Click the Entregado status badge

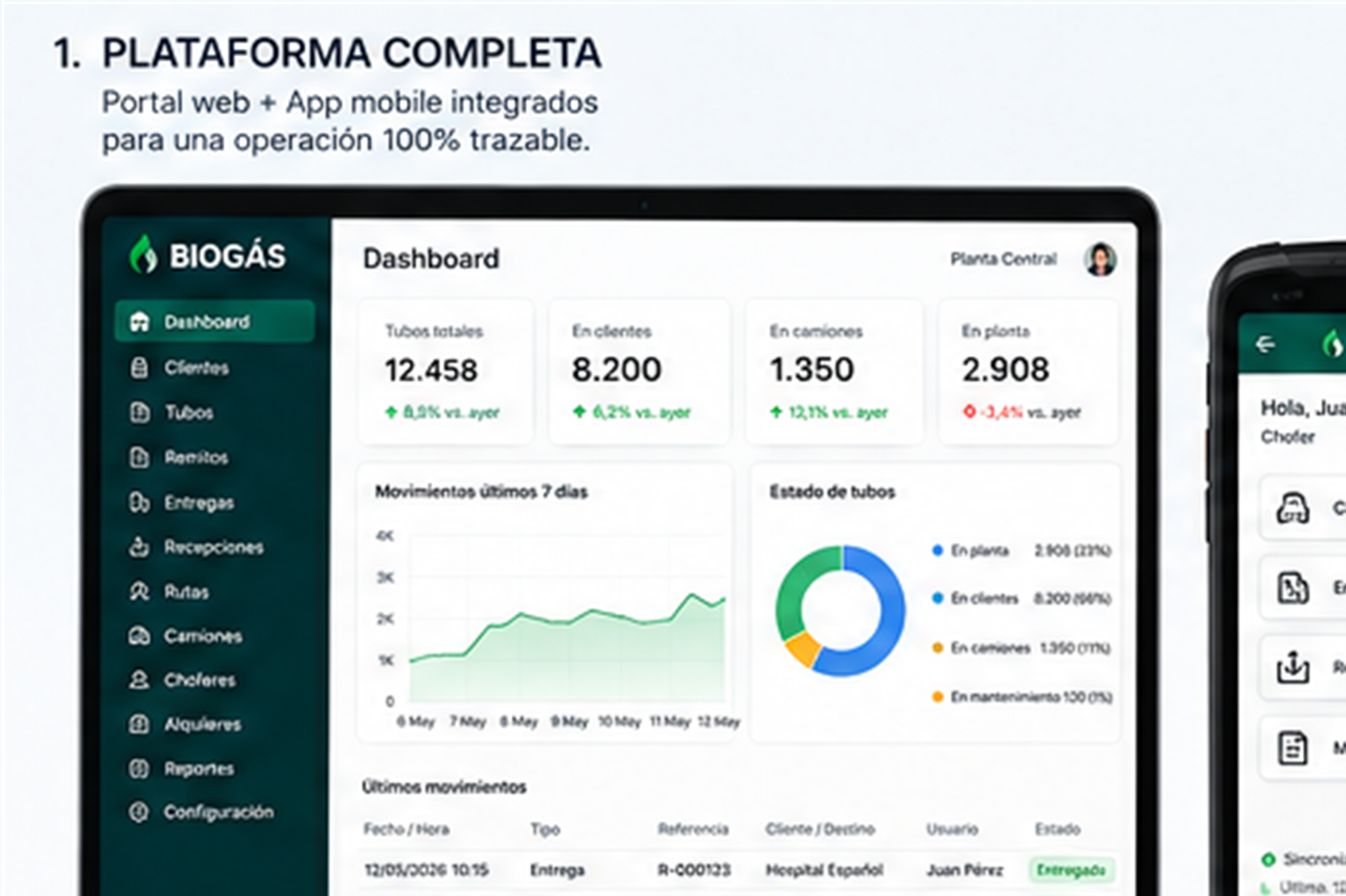[x=1071, y=870]
